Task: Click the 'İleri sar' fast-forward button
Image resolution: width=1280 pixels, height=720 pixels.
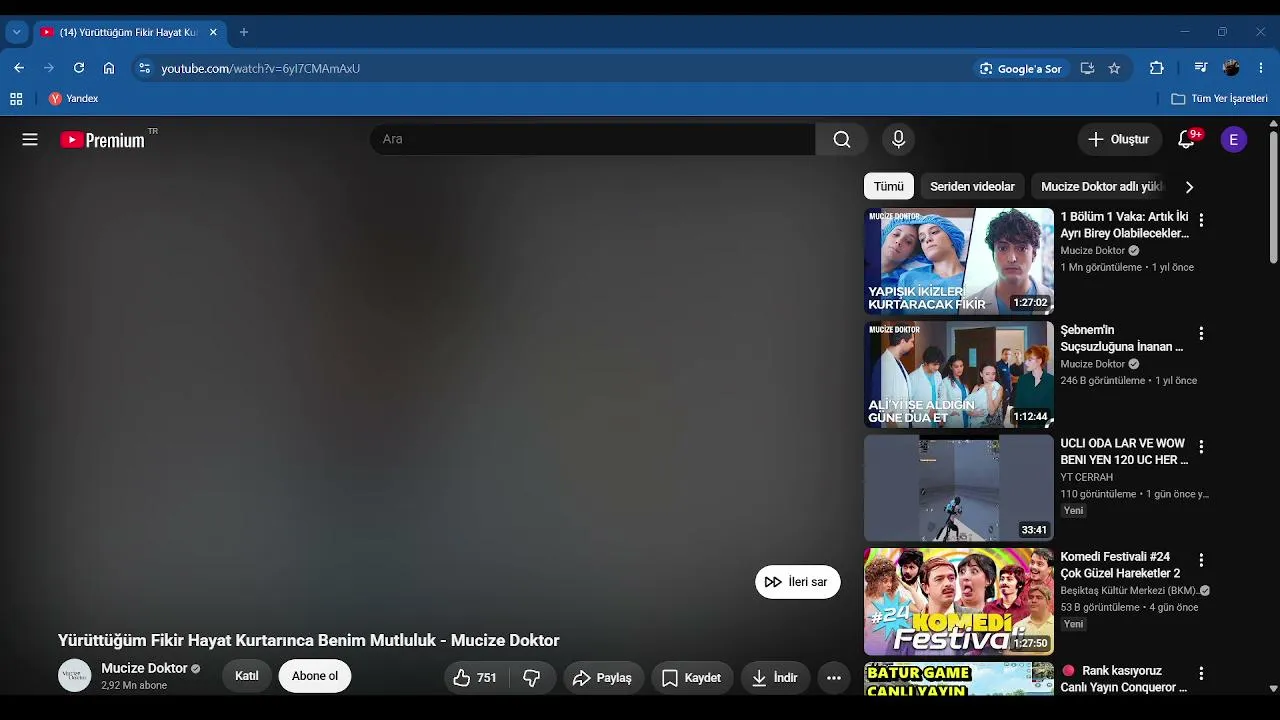Action: 798,582
